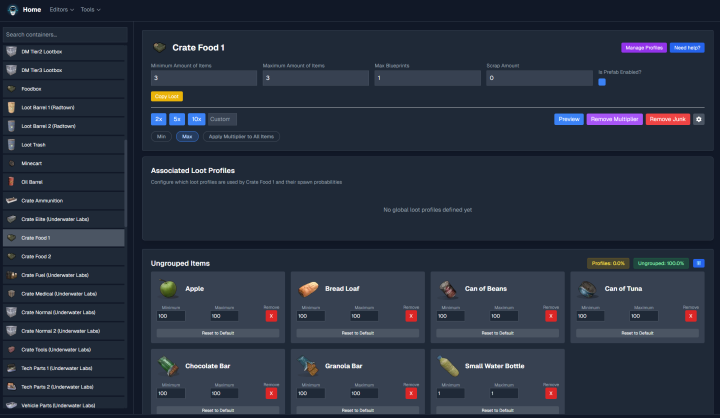Click the red Remove Junk button
The width and height of the screenshot is (720, 418).
pyautogui.click(x=668, y=119)
